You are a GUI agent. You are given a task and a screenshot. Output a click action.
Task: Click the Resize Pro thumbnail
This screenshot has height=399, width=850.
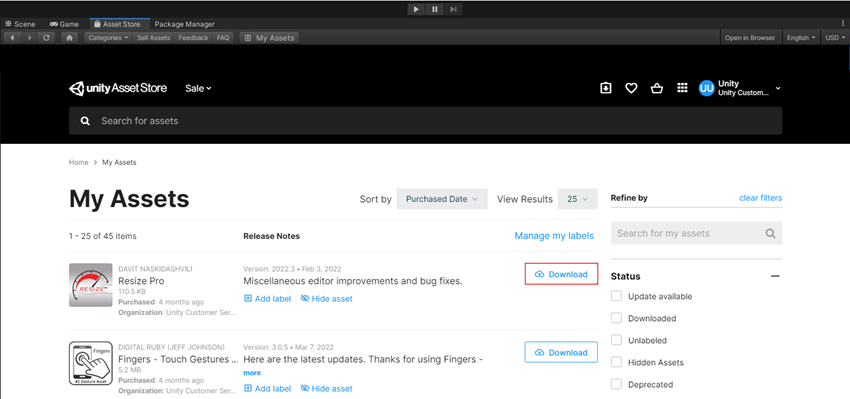[91, 285]
